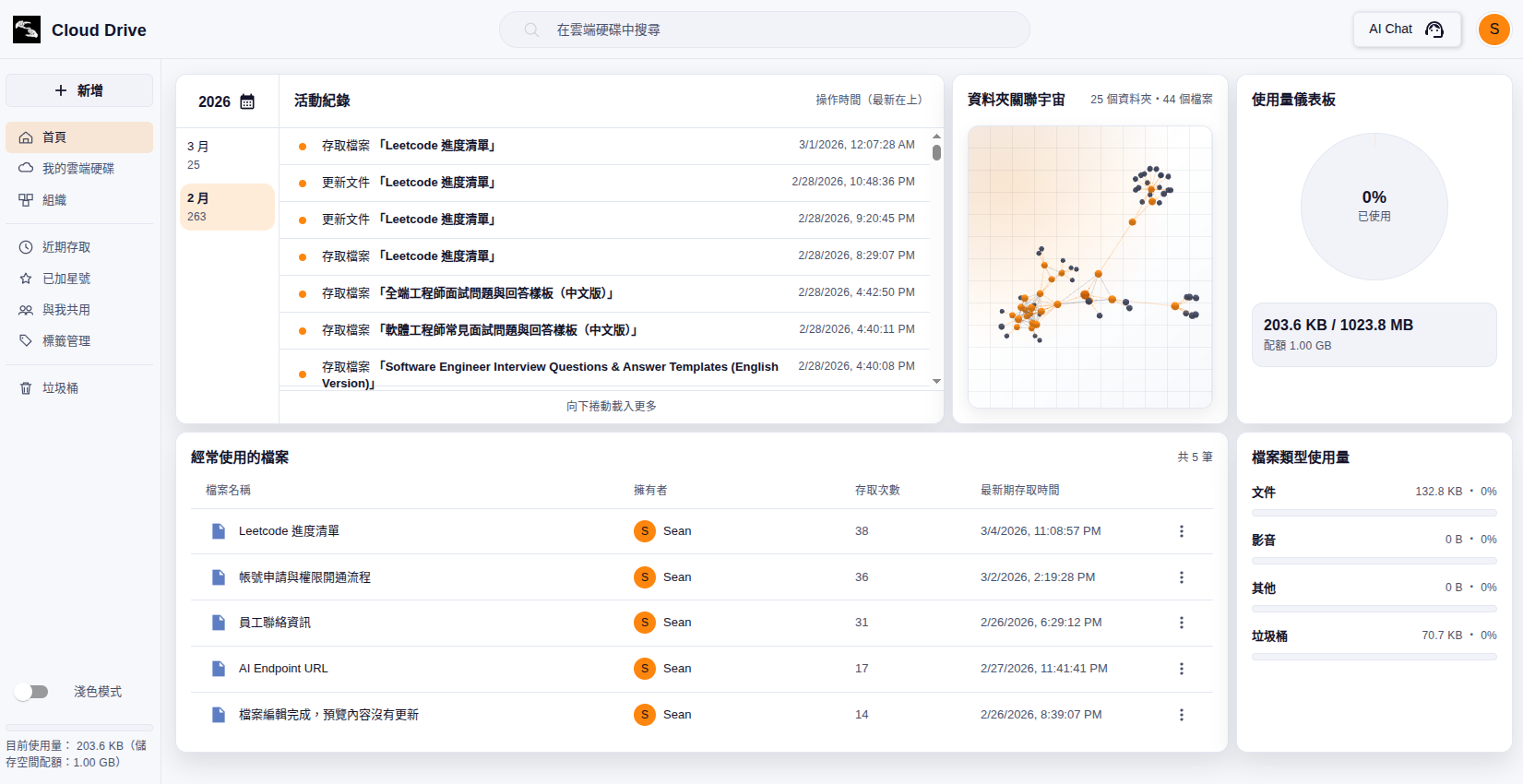Open more options for Leetcode 進度清單
Viewport: 1523px width, 784px height.
(1181, 531)
